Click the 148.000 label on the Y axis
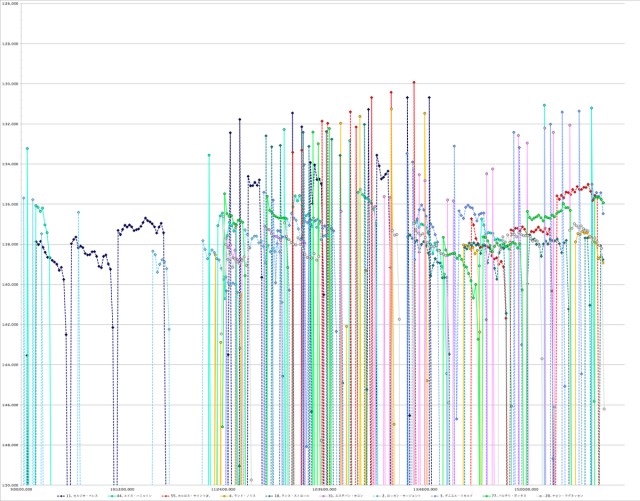 pyautogui.click(x=11, y=445)
